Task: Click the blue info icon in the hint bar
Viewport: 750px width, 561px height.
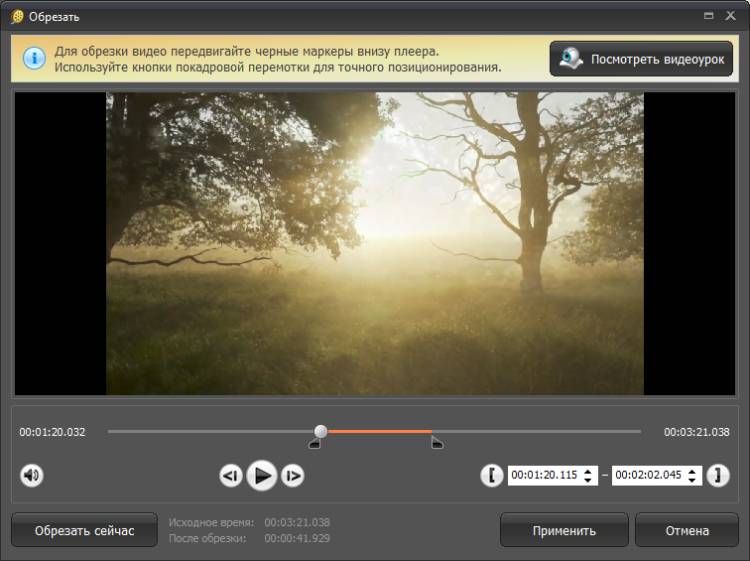Action: 34,58
